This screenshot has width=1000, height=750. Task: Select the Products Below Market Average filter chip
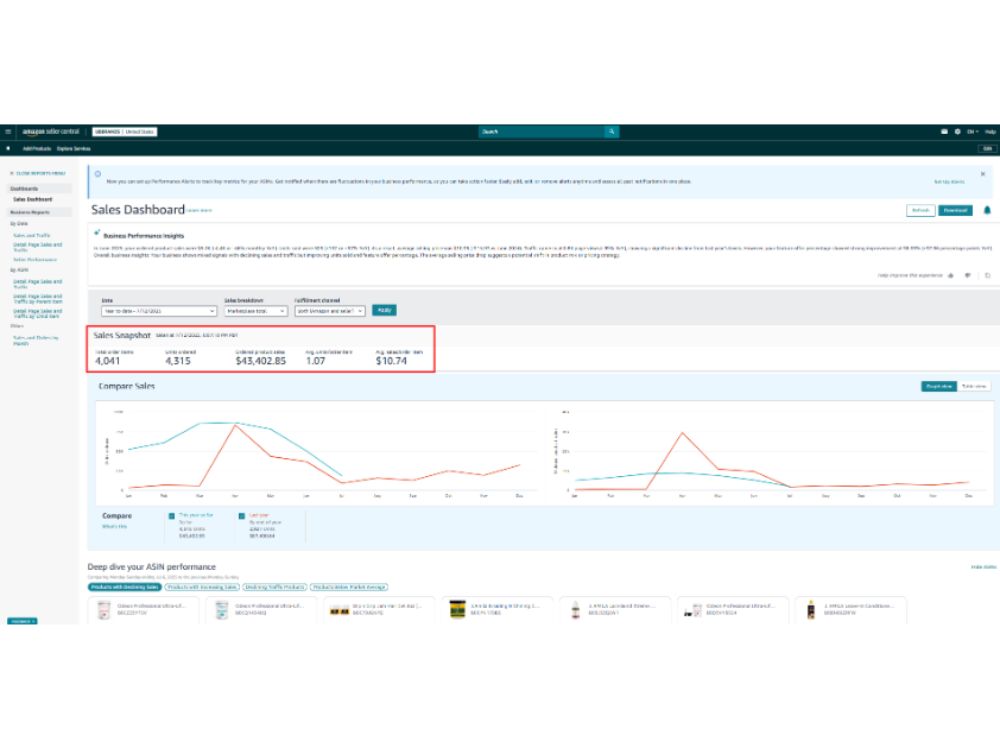349,587
